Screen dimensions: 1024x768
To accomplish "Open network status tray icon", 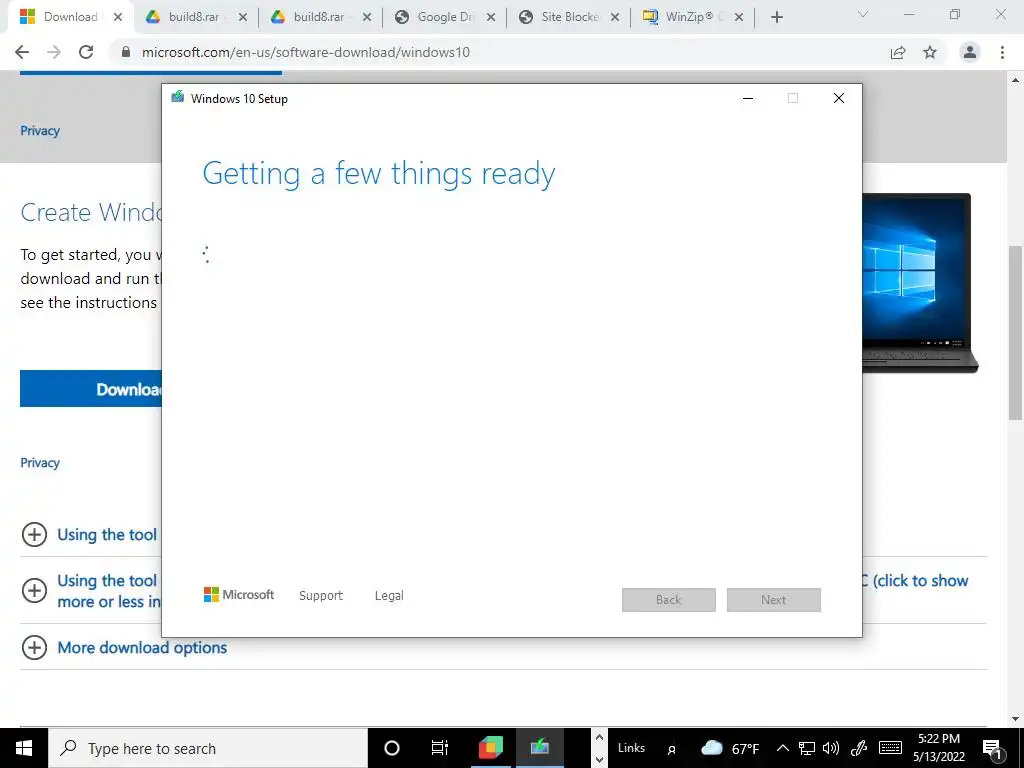I will coord(807,748).
